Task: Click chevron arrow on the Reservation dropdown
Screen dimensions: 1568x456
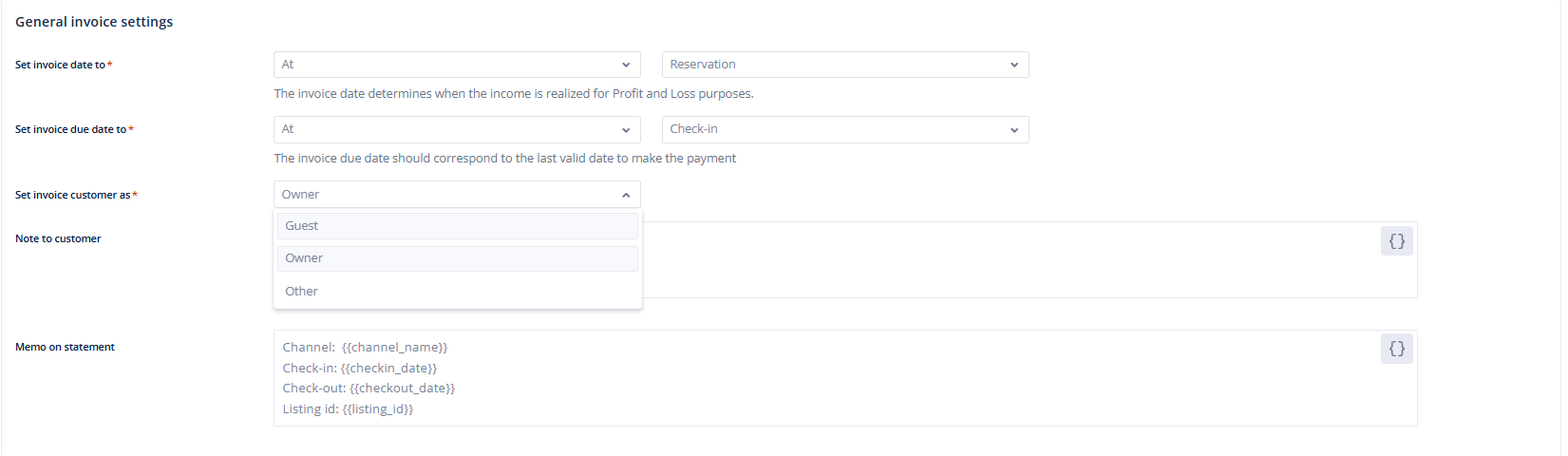Action: pyautogui.click(x=1014, y=65)
